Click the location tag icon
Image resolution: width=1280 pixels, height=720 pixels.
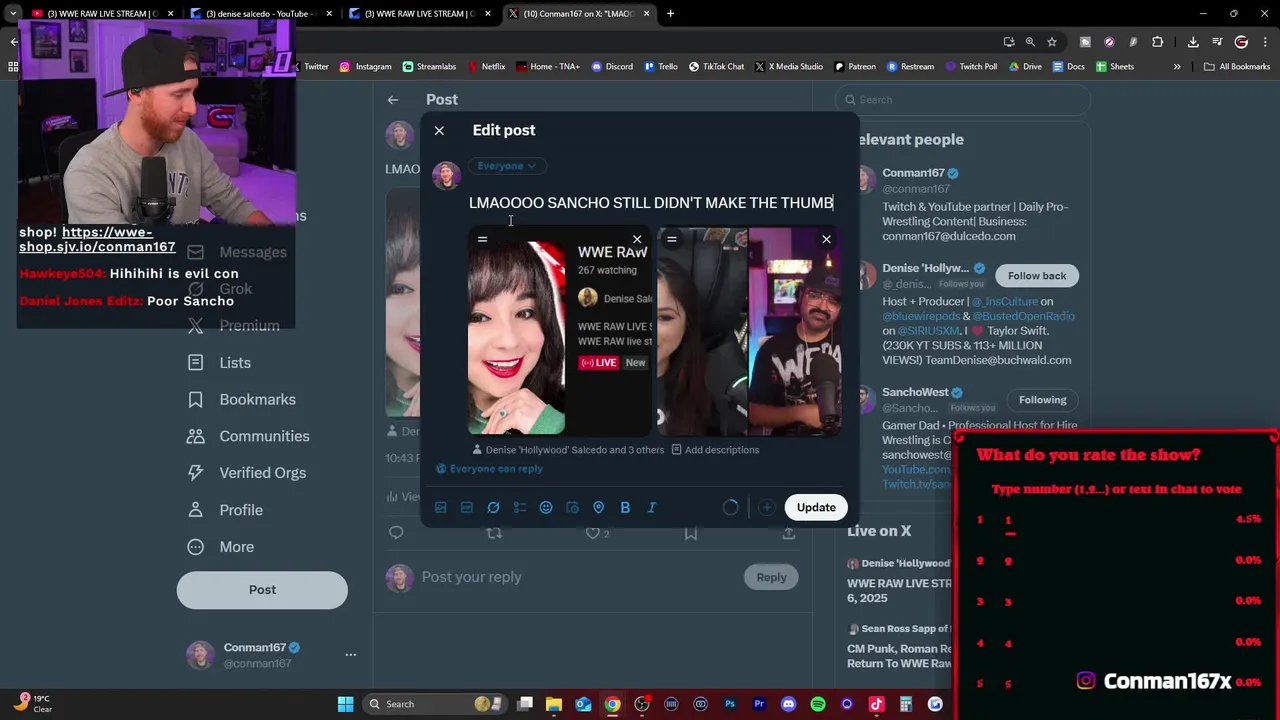pos(598,508)
